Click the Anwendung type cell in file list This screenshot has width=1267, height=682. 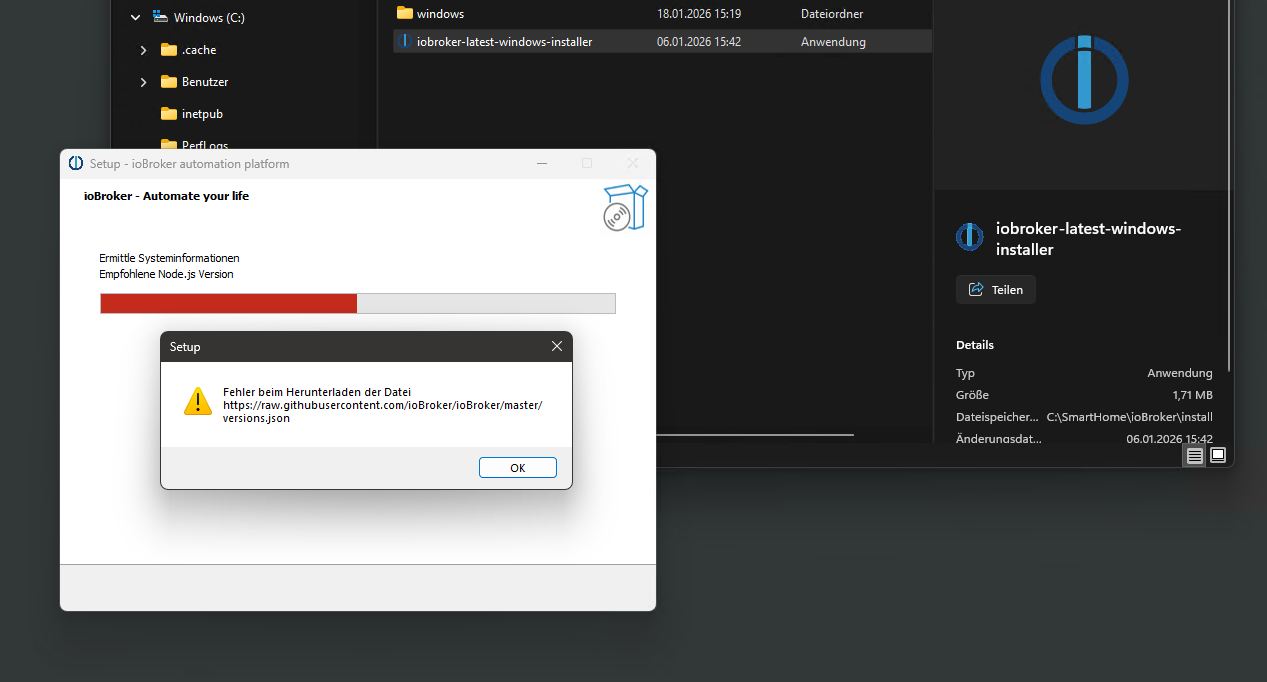point(833,42)
